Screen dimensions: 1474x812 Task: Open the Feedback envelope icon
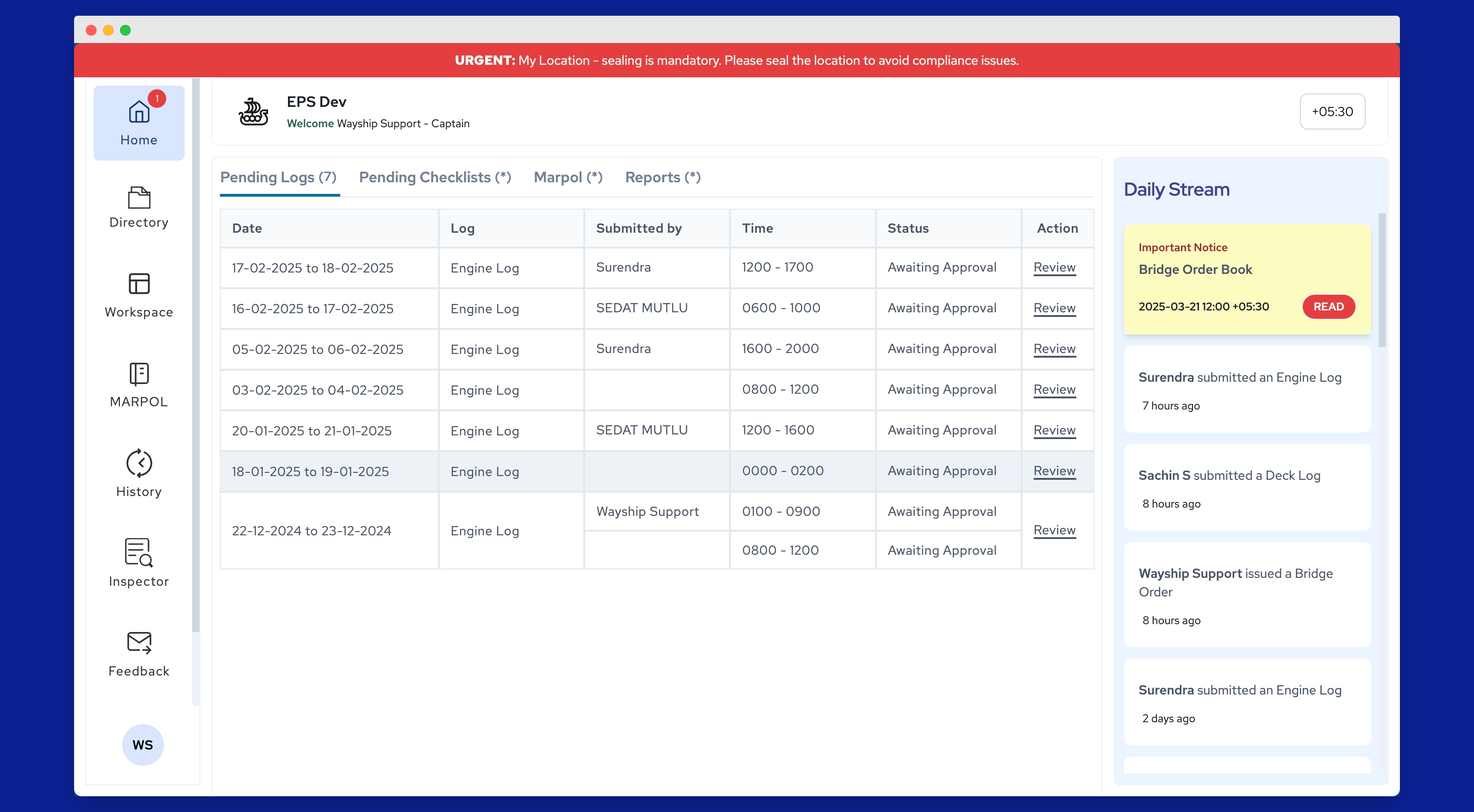[x=138, y=643]
